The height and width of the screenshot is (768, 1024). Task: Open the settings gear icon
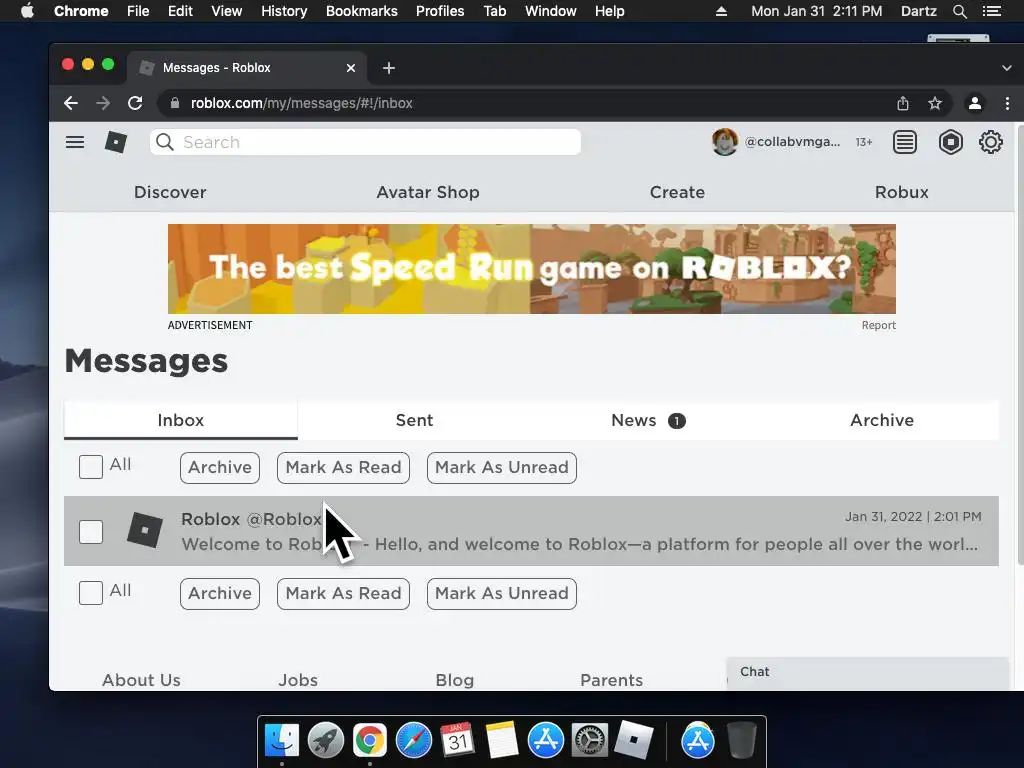(991, 142)
